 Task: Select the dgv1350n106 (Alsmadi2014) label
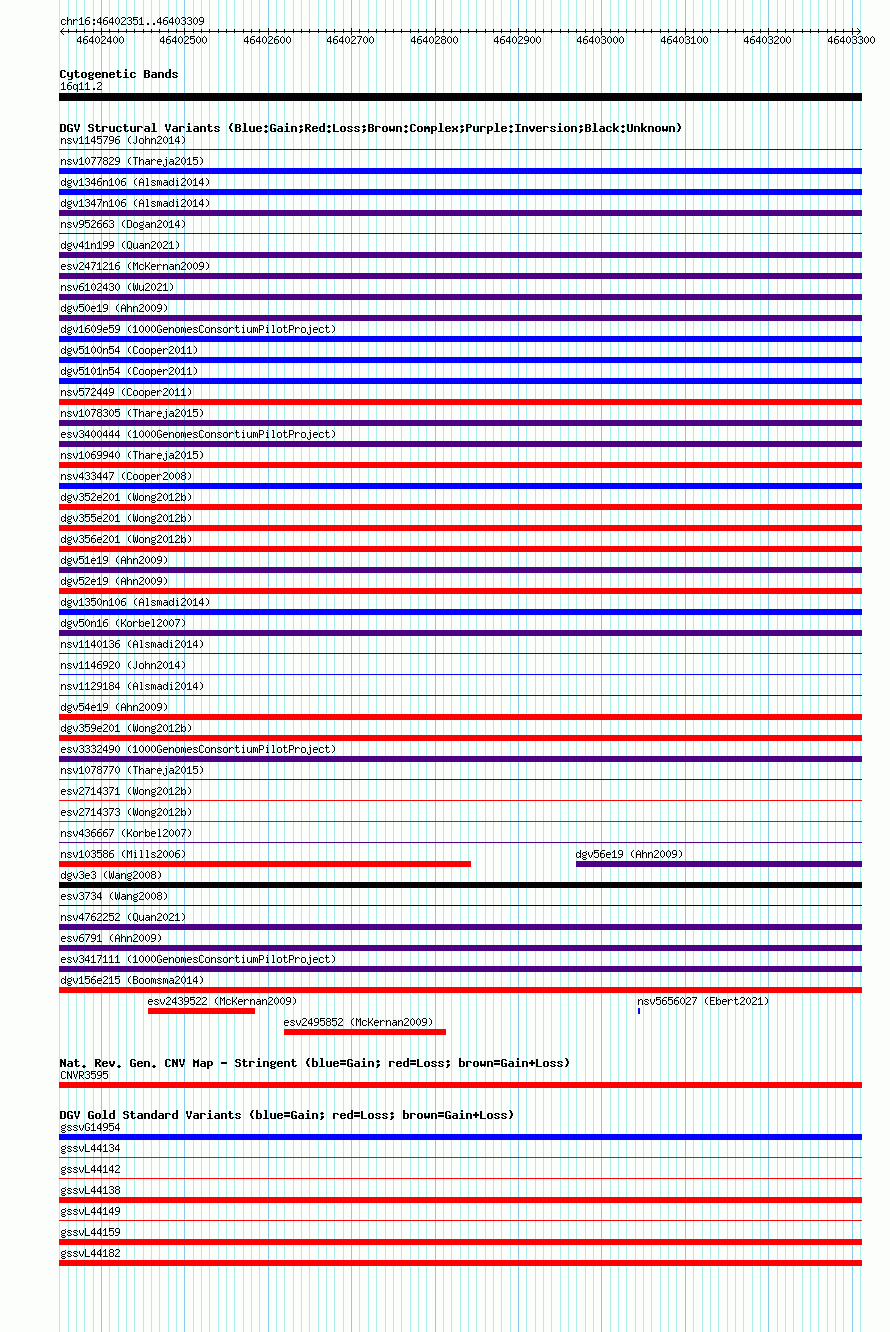[135, 603]
